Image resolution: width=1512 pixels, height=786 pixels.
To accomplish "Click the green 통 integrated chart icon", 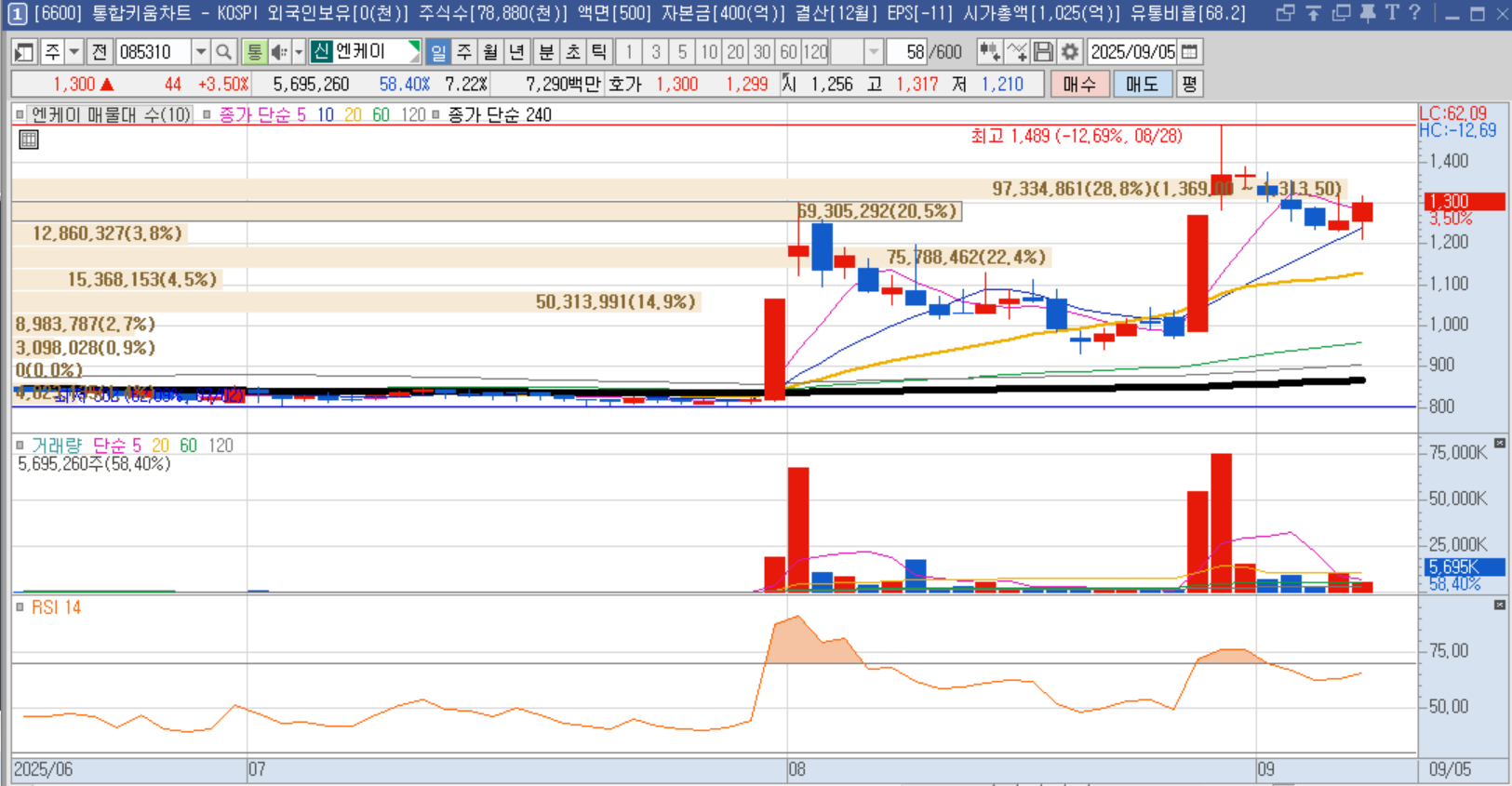I will (x=254, y=52).
